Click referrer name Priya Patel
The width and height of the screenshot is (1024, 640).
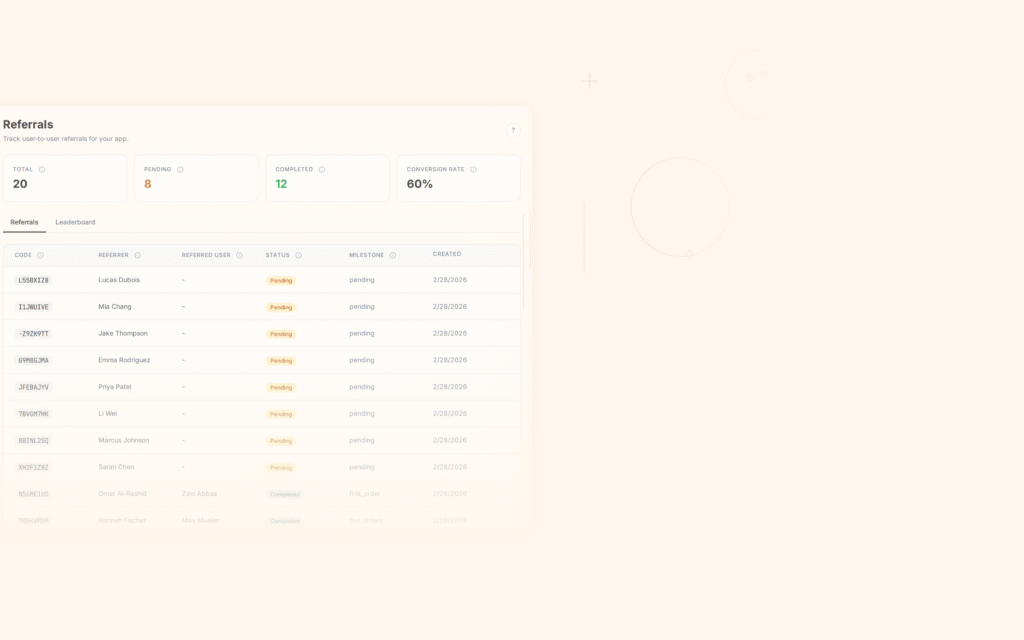click(x=115, y=387)
